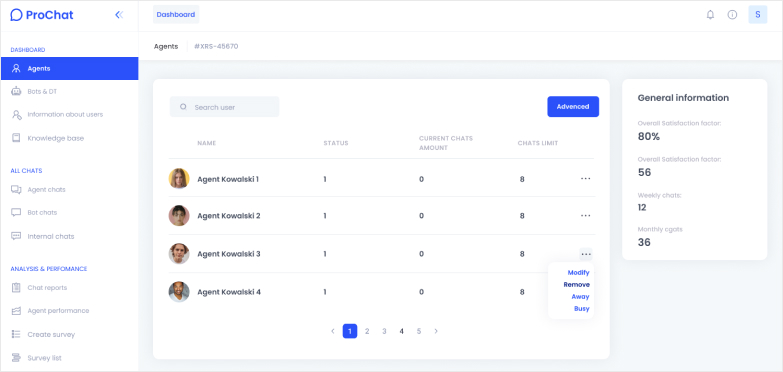783x372 pixels.
Task: Click the Bots & DT robot icon
Action: pyautogui.click(x=16, y=91)
